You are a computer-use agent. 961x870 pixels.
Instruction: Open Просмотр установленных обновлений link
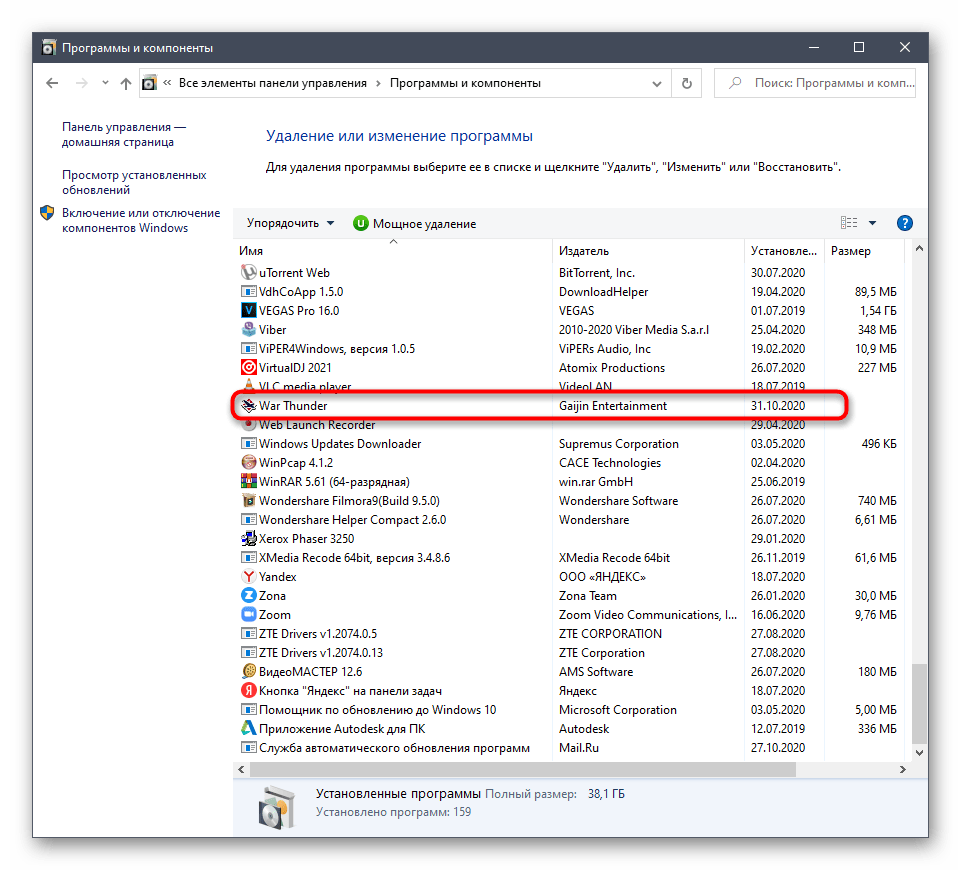coord(134,182)
